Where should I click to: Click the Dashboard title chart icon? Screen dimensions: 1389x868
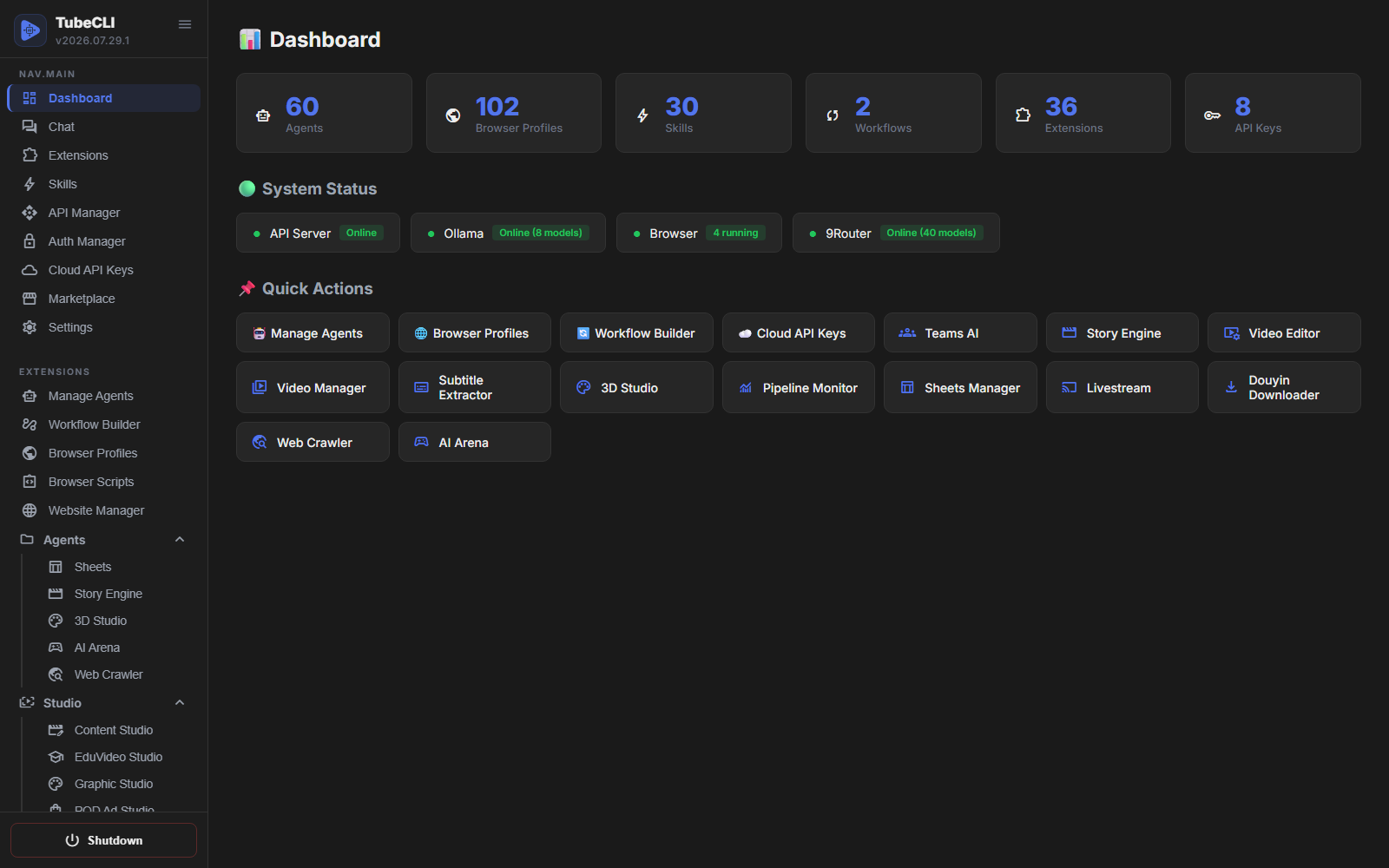(x=250, y=39)
